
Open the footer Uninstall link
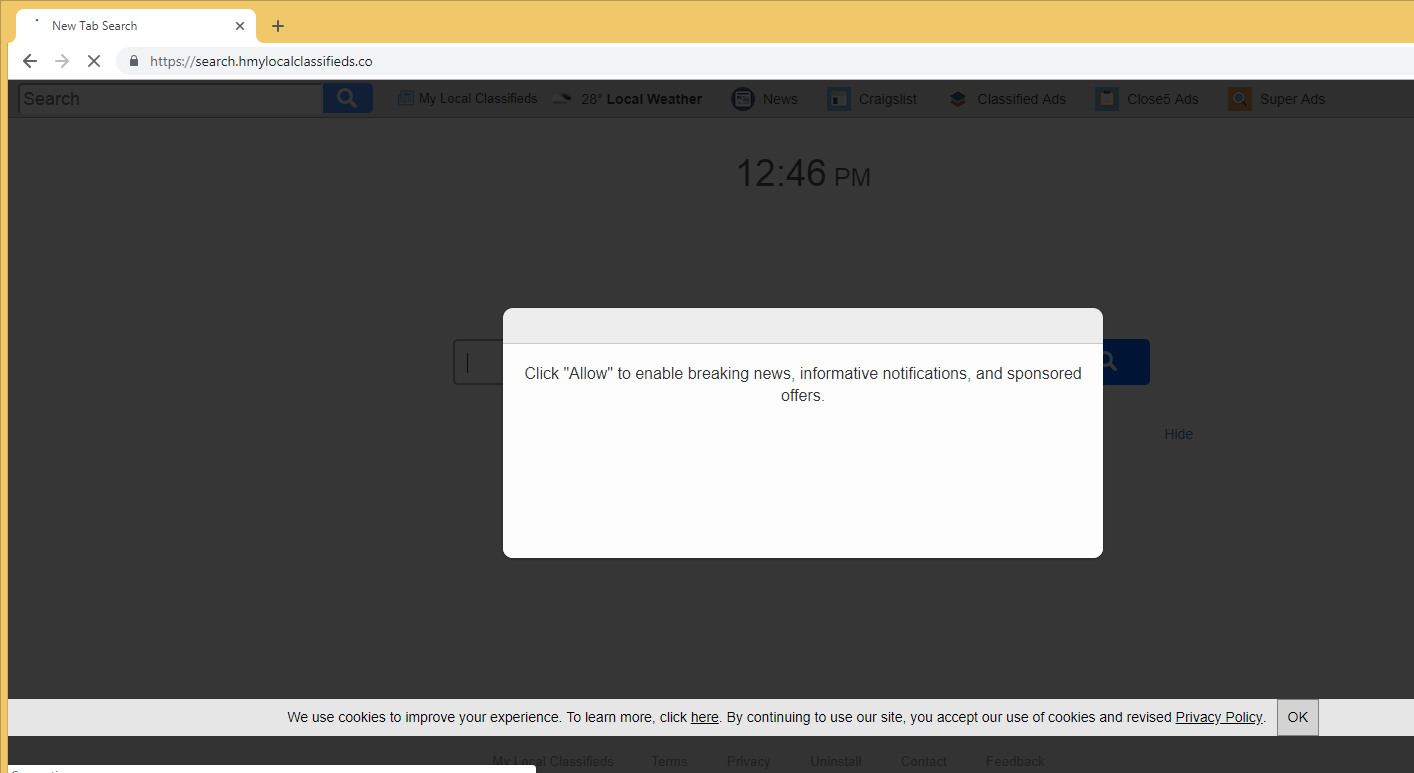(836, 762)
